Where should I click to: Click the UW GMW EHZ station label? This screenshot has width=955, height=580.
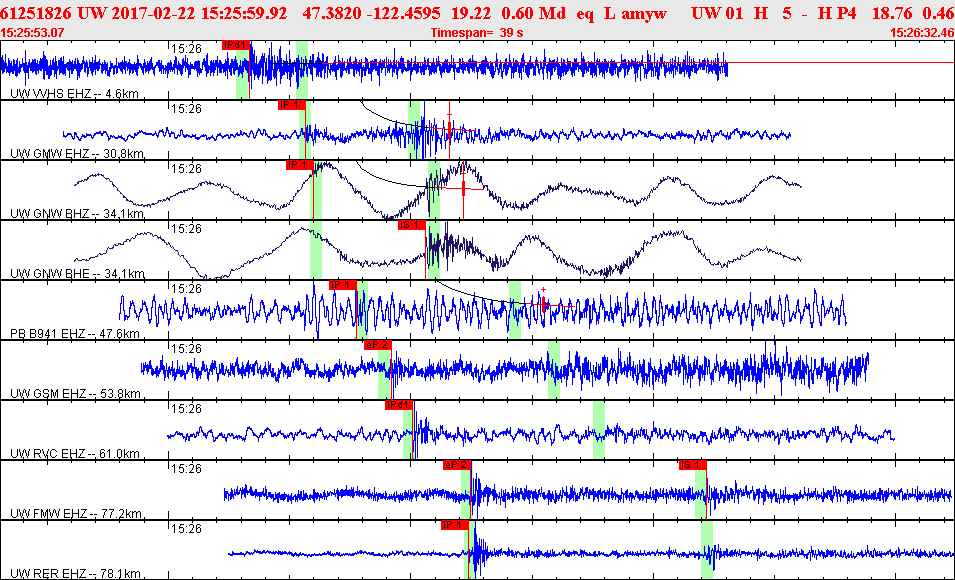77,154
